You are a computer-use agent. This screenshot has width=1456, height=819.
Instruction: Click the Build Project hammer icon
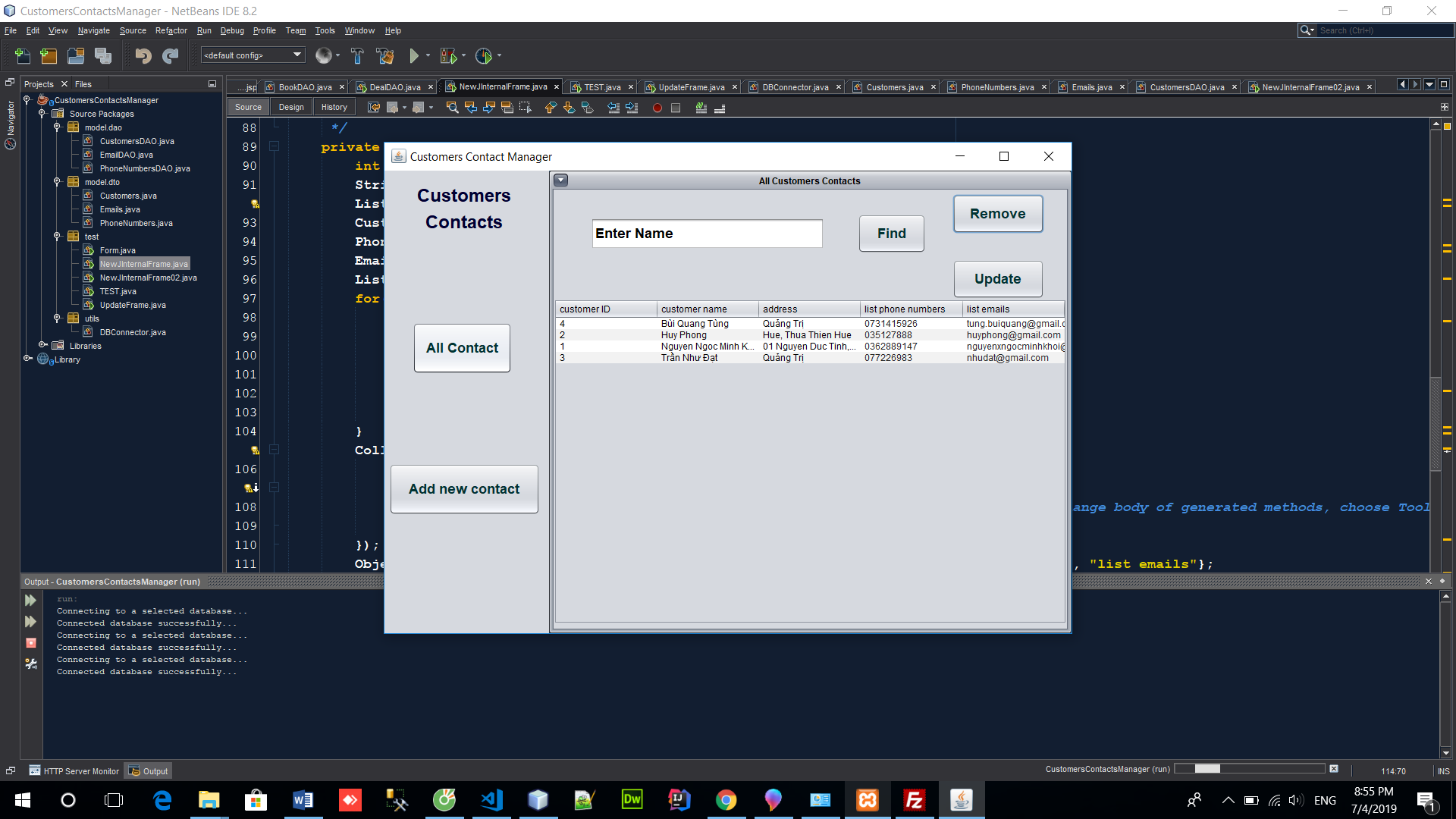357,55
